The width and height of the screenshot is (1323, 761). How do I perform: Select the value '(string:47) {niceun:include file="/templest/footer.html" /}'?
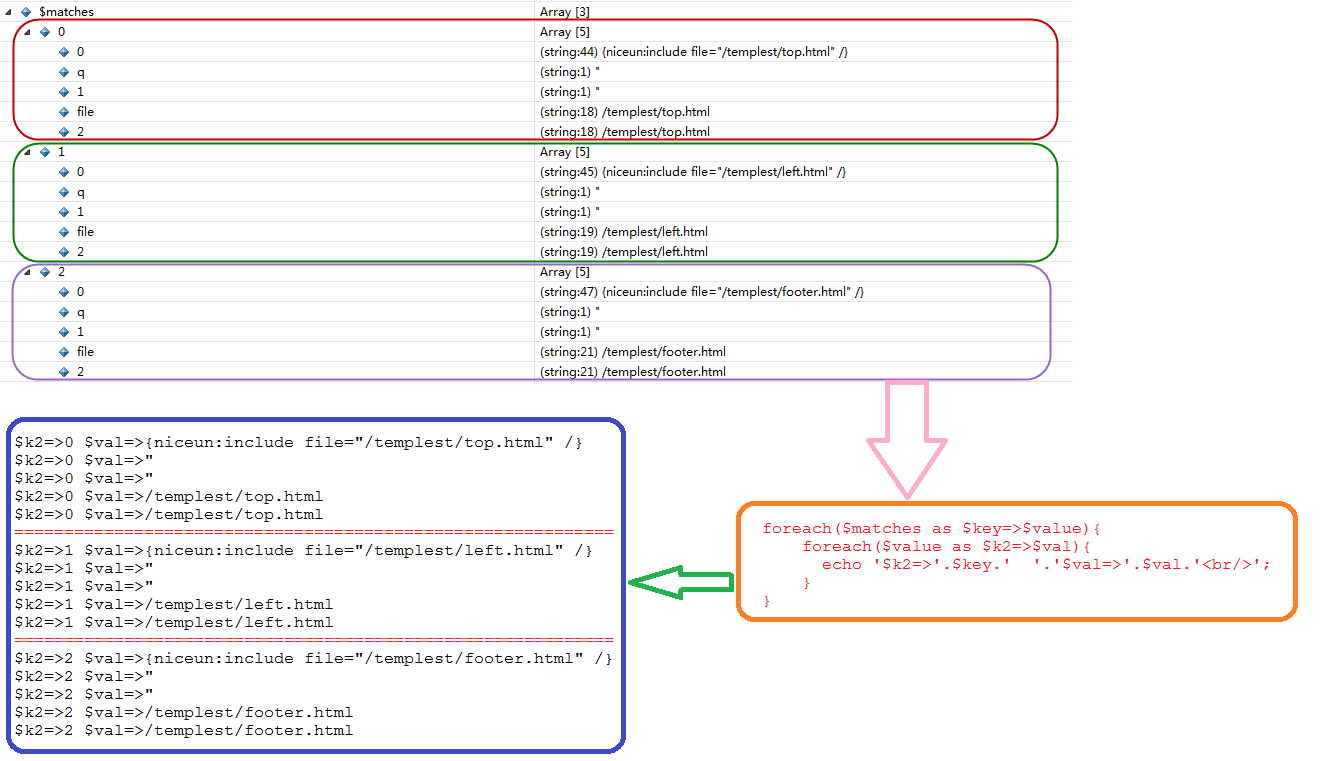[702, 292]
